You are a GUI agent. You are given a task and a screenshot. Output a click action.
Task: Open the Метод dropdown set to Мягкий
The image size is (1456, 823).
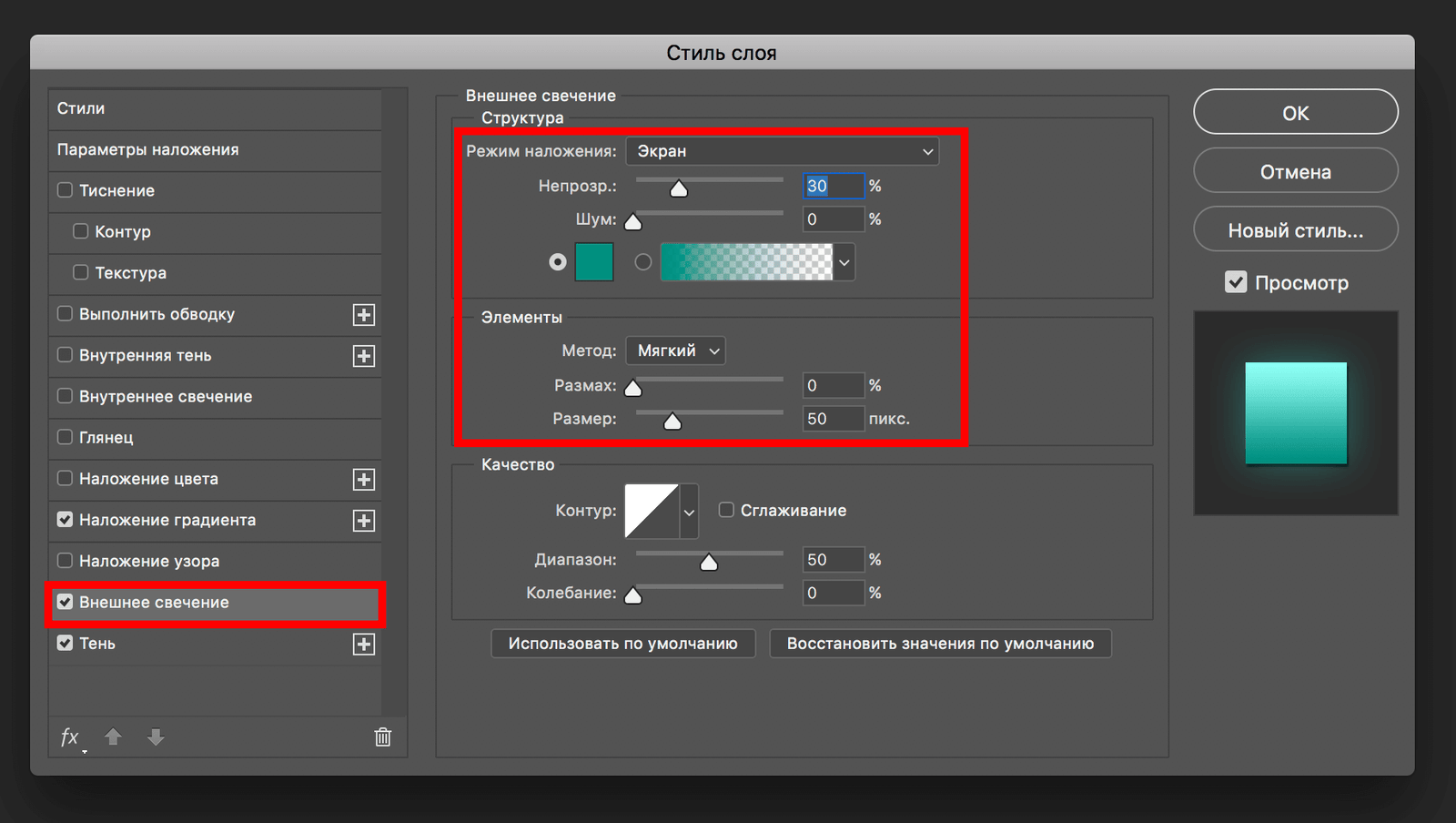[675, 351]
